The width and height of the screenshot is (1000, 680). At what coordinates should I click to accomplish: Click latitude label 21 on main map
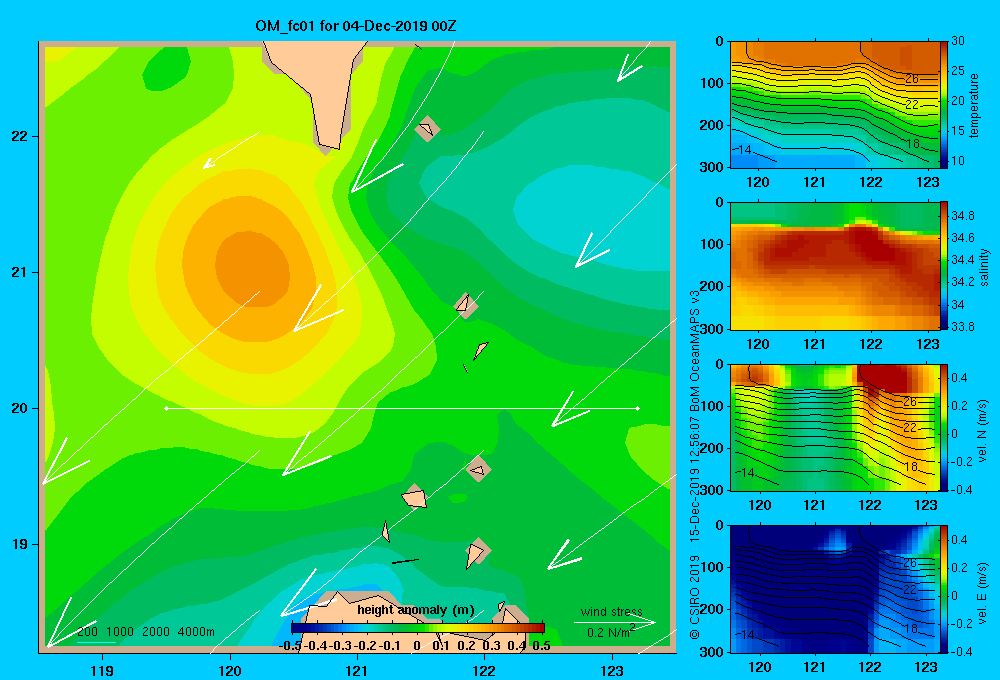(x=20, y=272)
